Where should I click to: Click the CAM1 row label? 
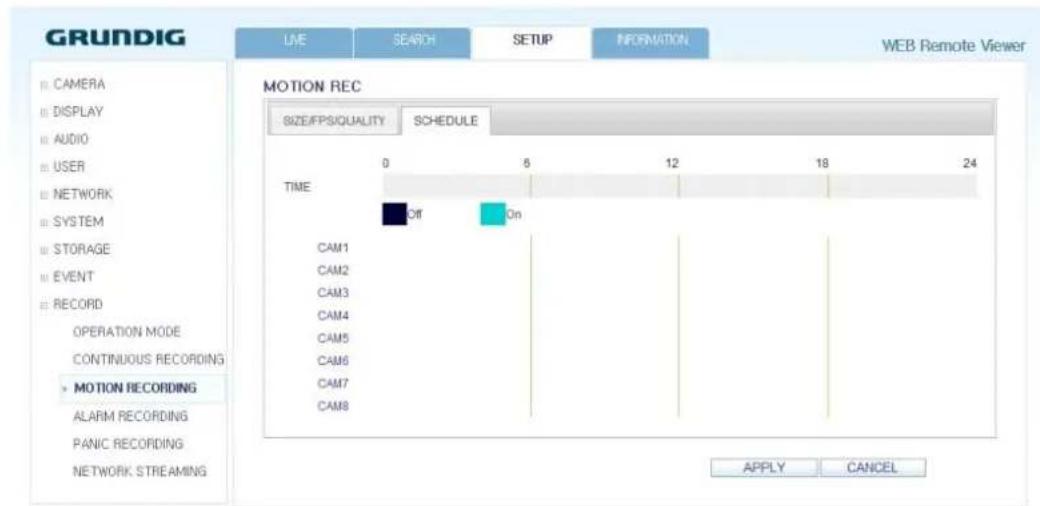334,248
